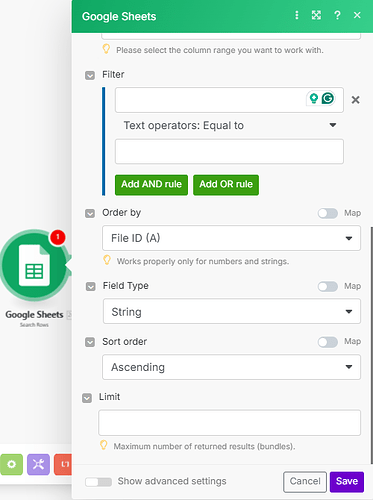
Task: Open the red flow control button
Action: (63, 464)
